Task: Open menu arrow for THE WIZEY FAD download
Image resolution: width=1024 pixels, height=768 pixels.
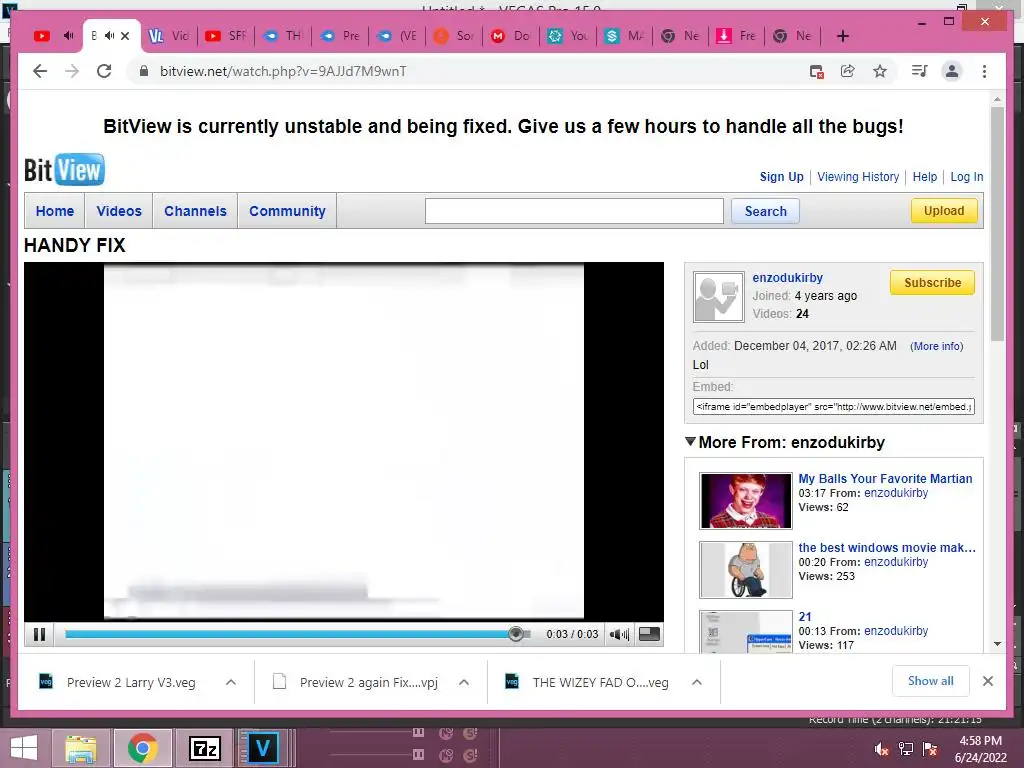Action: 697,682
